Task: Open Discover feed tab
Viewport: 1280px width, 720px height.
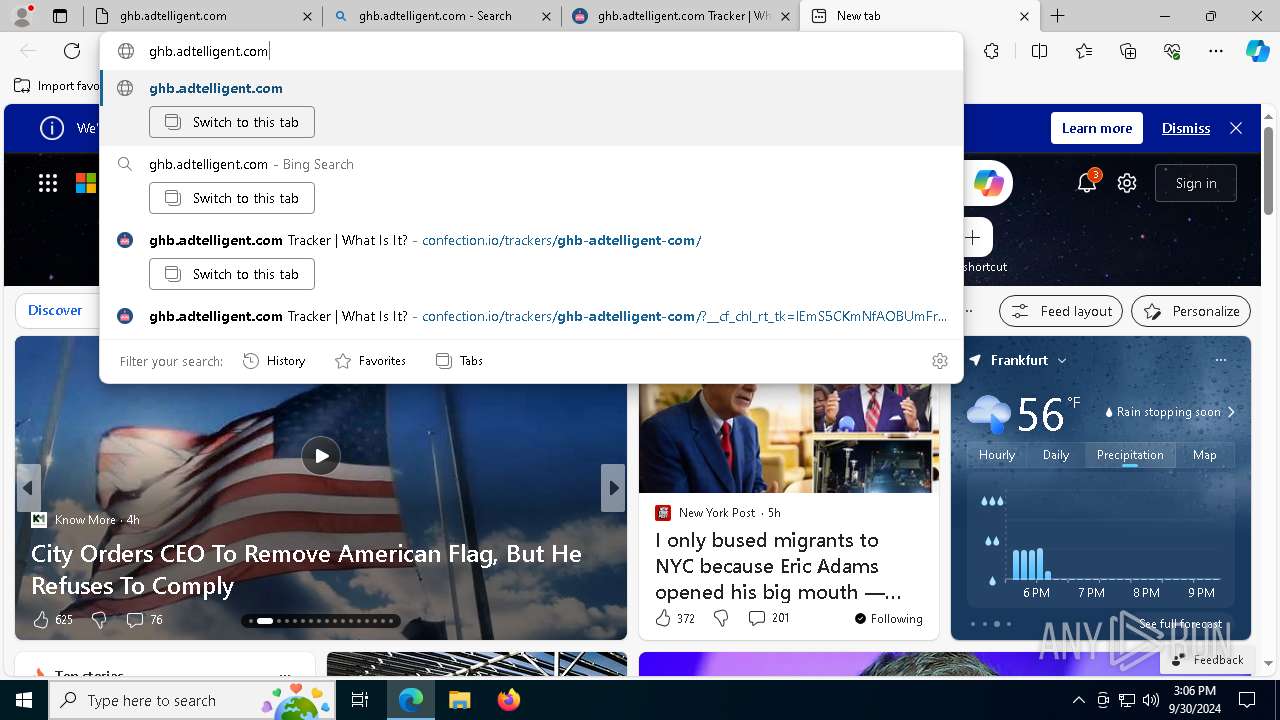Action: pyautogui.click(x=55, y=311)
